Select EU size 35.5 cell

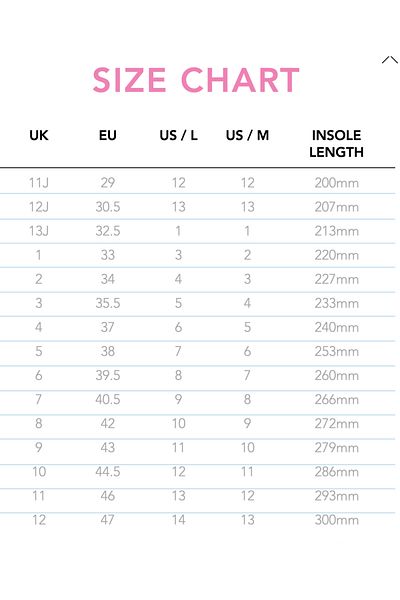[108, 303]
